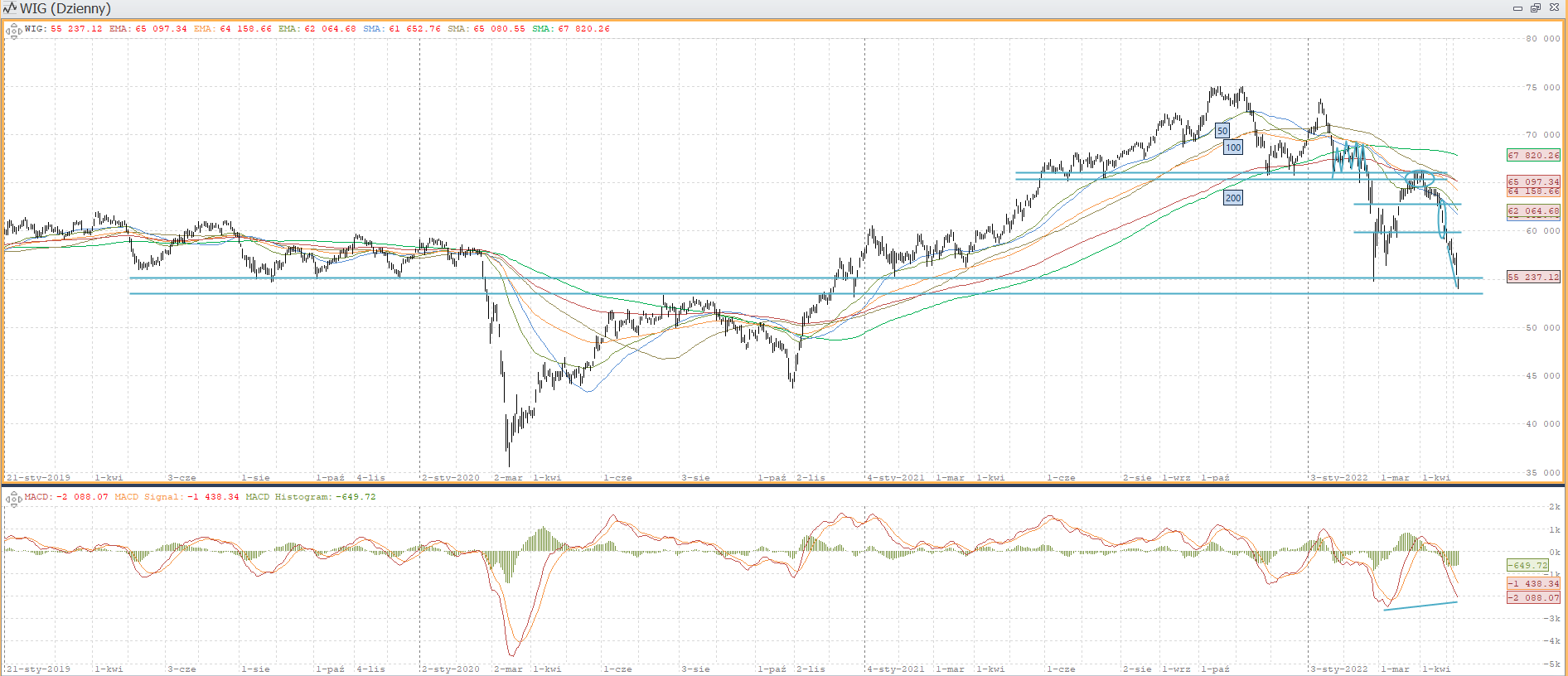Select the '100' moving average annotation label
The width and height of the screenshot is (1568, 676).
coord(1233,147)
